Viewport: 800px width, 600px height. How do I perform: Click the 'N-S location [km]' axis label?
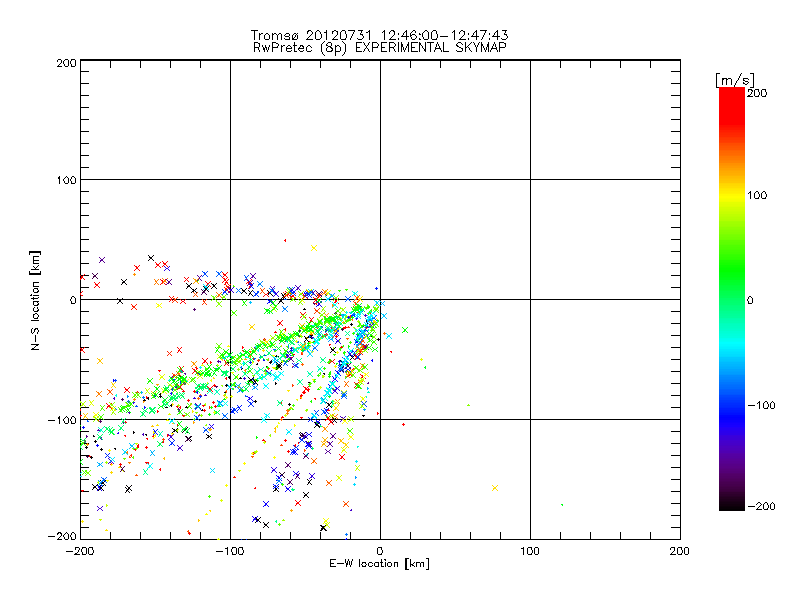pyautogui.click(x=35, y=301)
